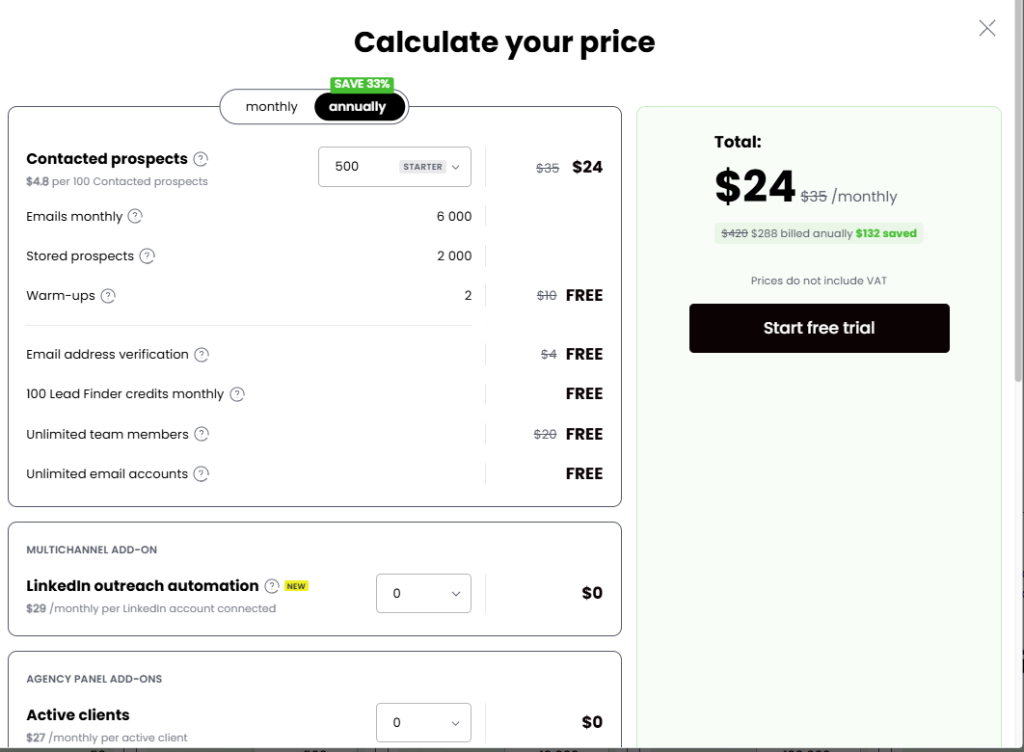Open the Active clients count dropdown

(423, 722)
